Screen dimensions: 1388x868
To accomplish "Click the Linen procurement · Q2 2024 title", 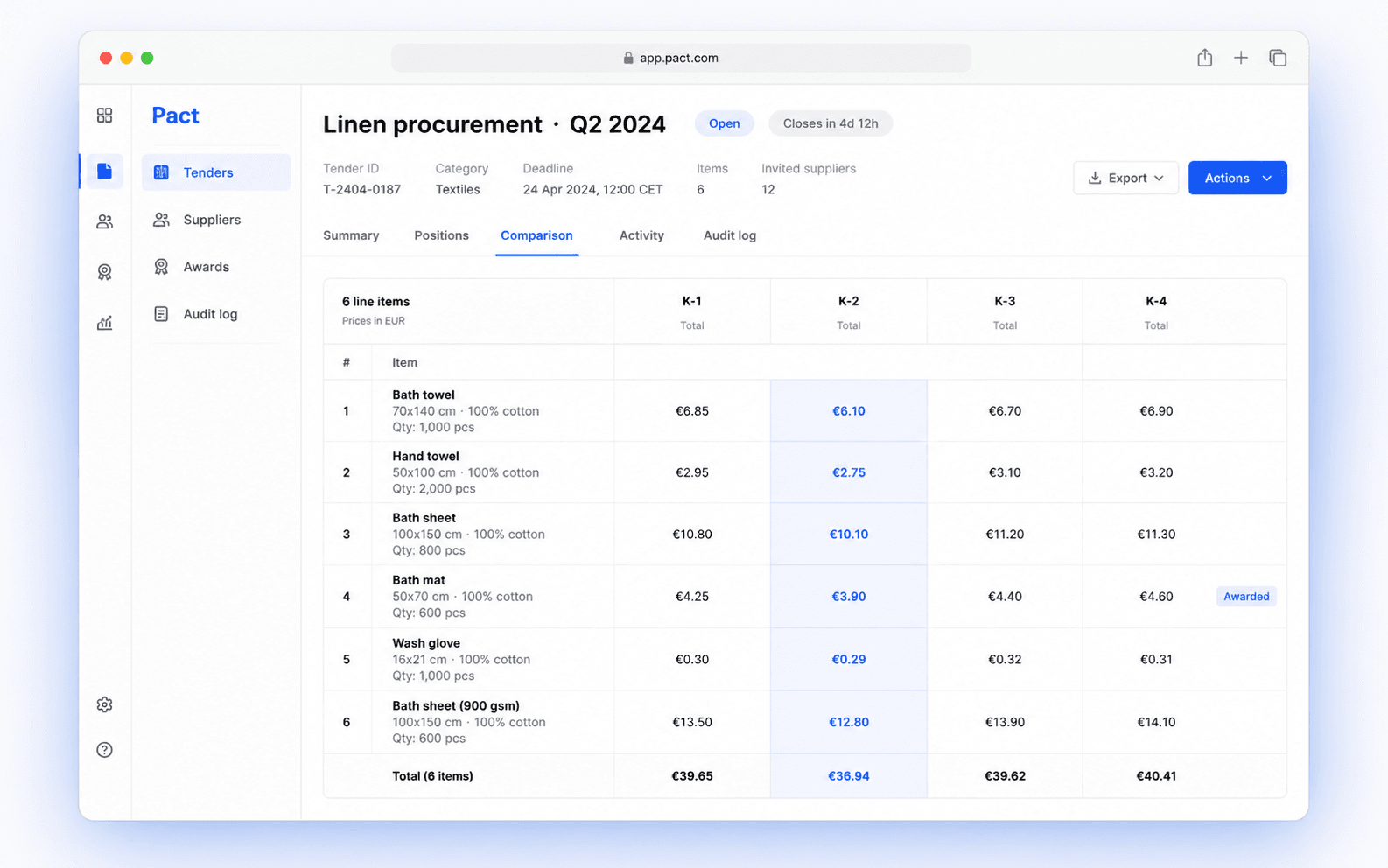I will [x=494, y=124].
